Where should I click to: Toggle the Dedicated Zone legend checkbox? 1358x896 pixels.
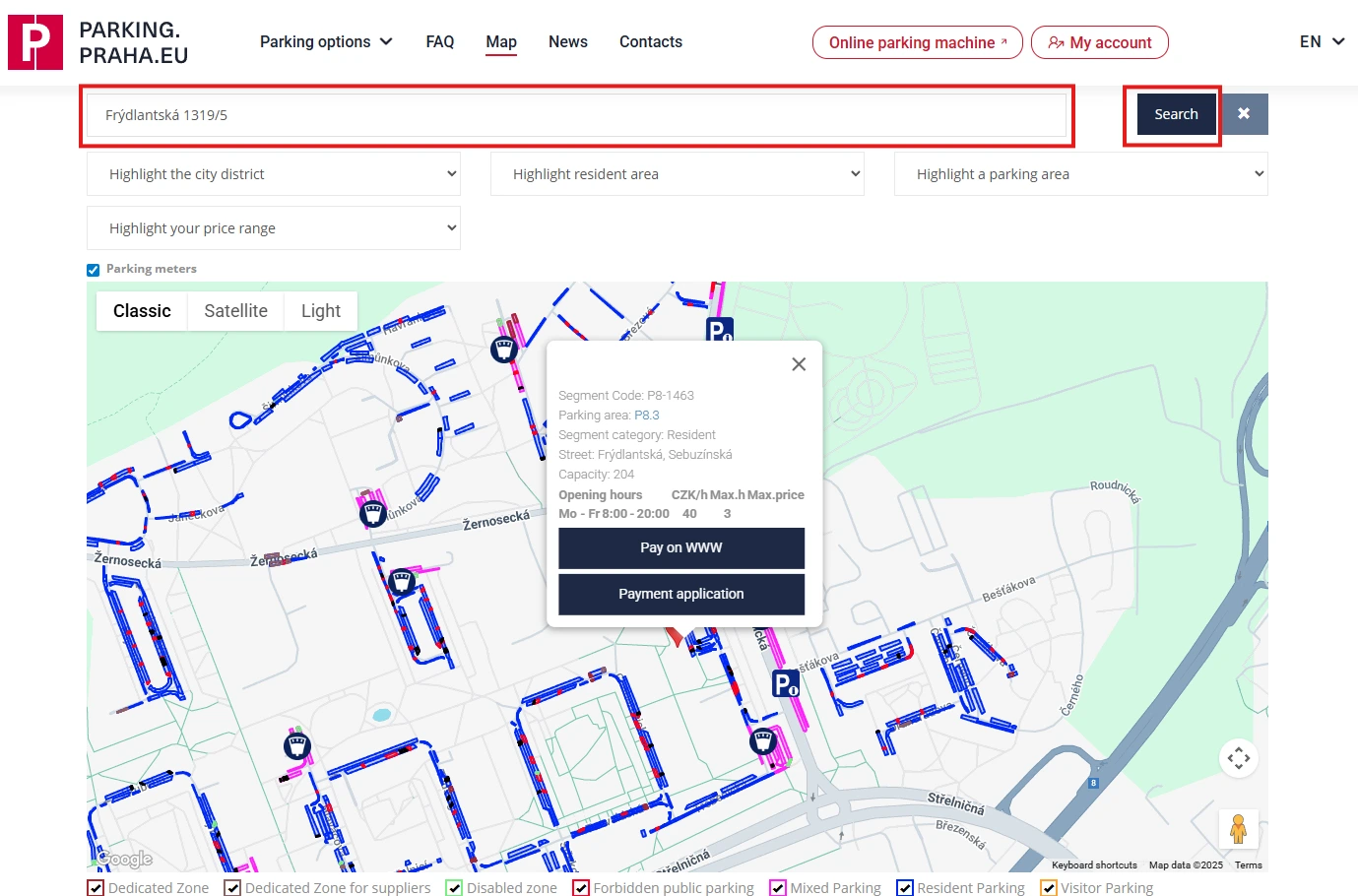coord(96,888)
